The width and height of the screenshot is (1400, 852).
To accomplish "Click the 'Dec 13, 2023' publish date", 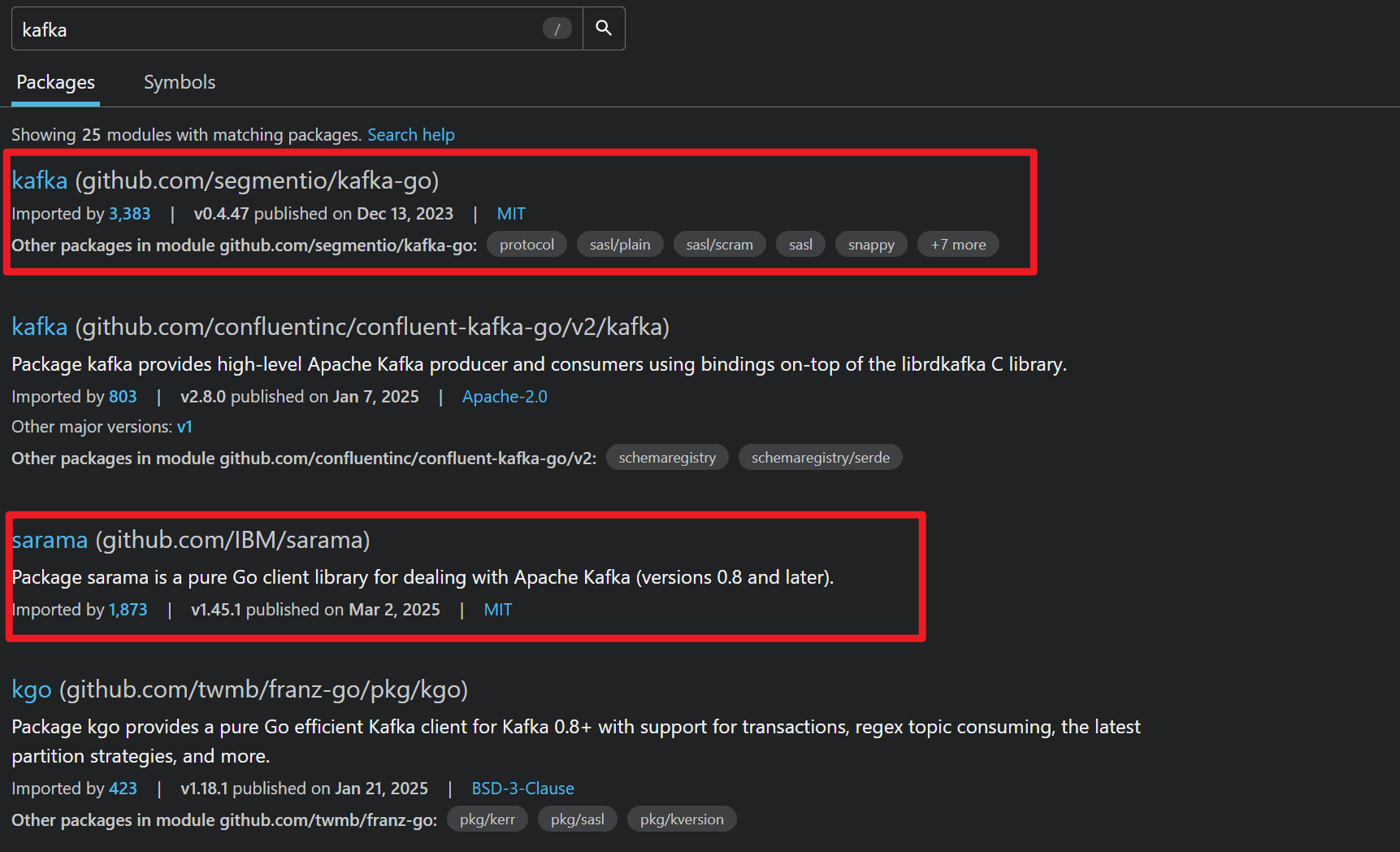I will pos(405,214).
